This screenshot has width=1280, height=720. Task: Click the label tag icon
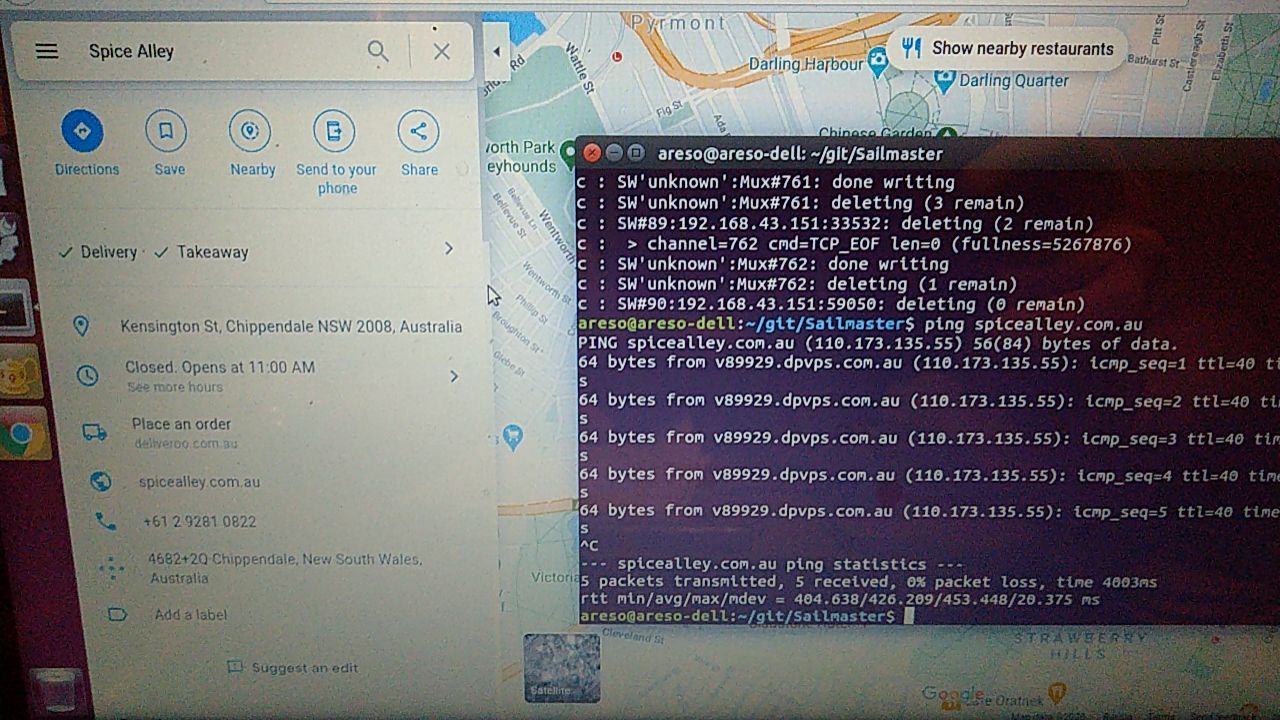click(x=118, y=614)
